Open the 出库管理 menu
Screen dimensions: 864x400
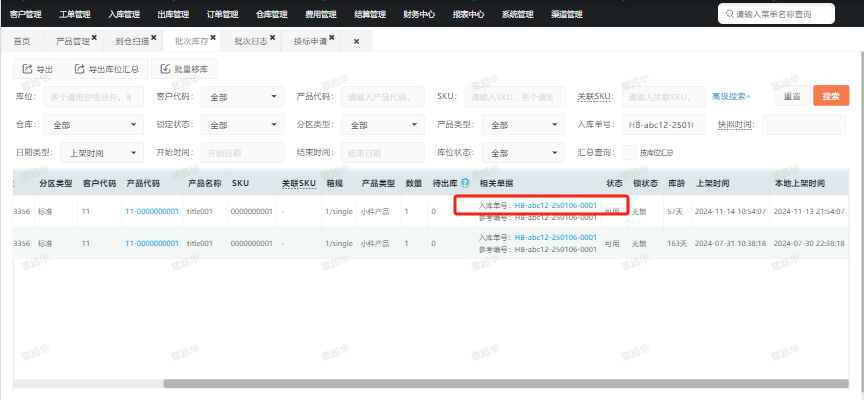point(173,14)
